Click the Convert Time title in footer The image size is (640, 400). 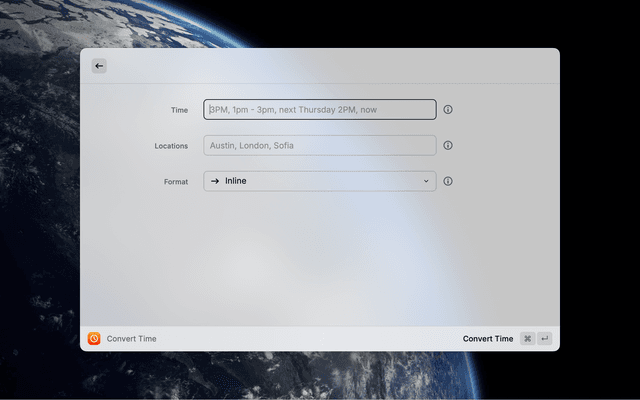click(x=132, y=339)
